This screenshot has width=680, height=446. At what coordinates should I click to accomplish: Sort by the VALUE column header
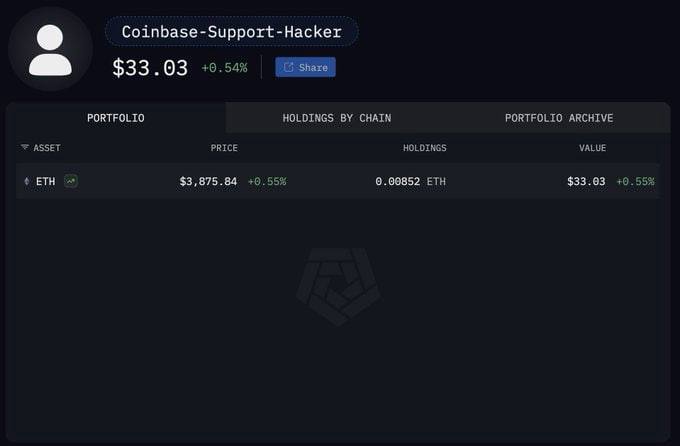tap(592, 148)
